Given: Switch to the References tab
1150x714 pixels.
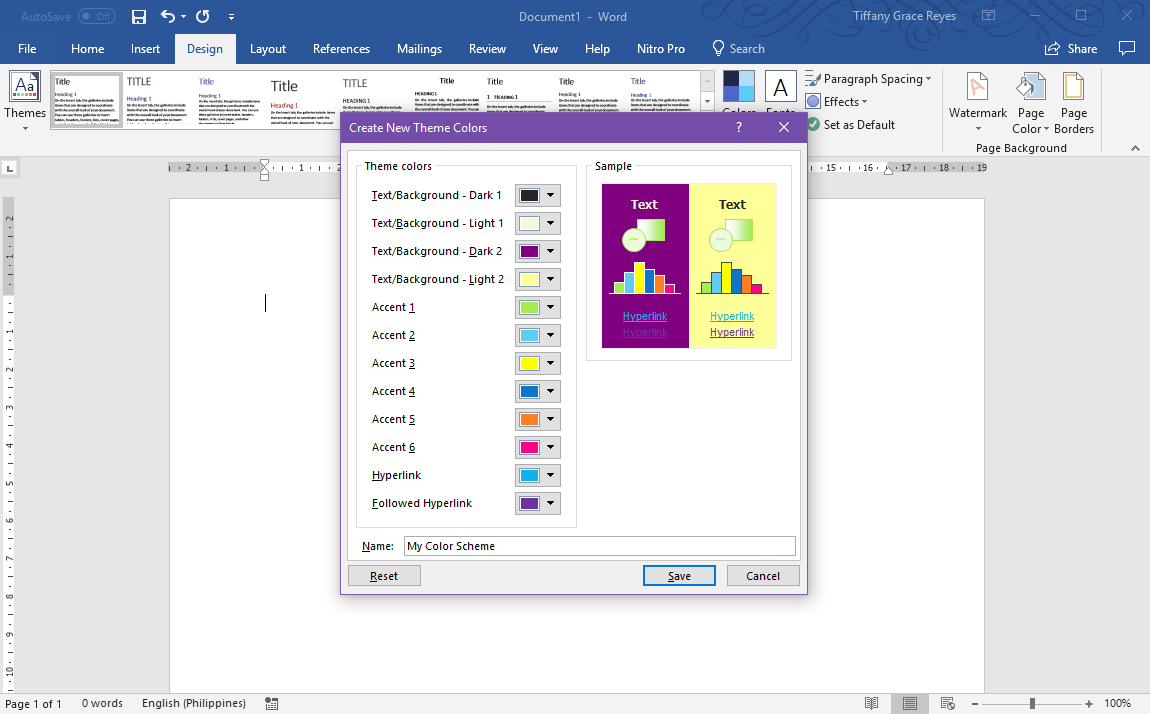Looking at the screenshot, I should [341, 48].
